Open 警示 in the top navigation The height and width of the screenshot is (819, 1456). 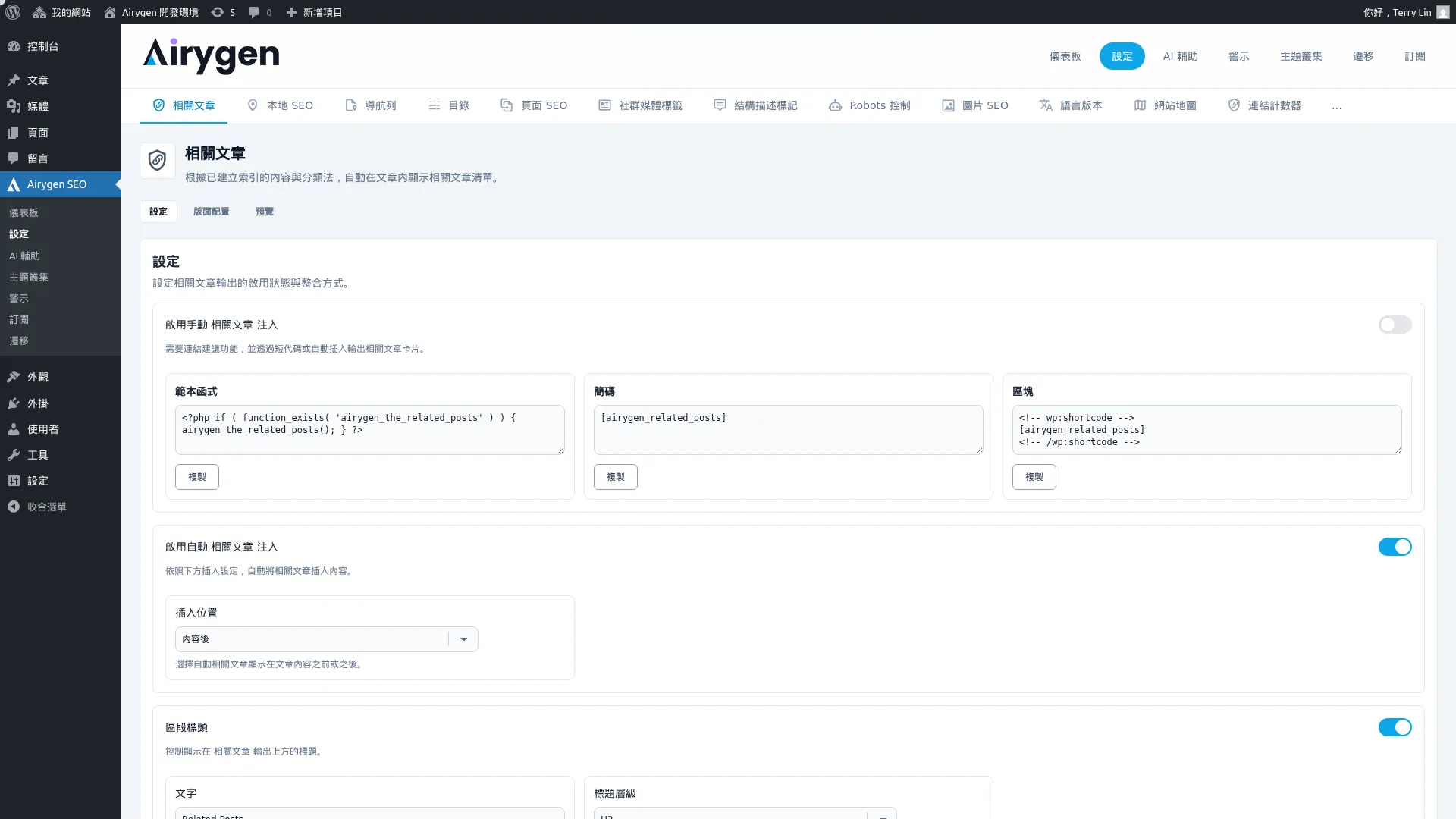point(1238,56)
